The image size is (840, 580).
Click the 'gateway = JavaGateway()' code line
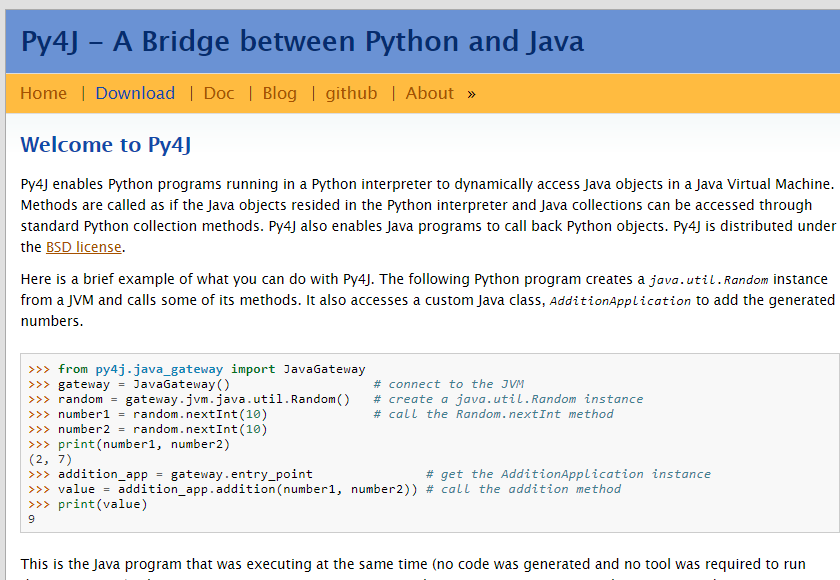[144, 384]
